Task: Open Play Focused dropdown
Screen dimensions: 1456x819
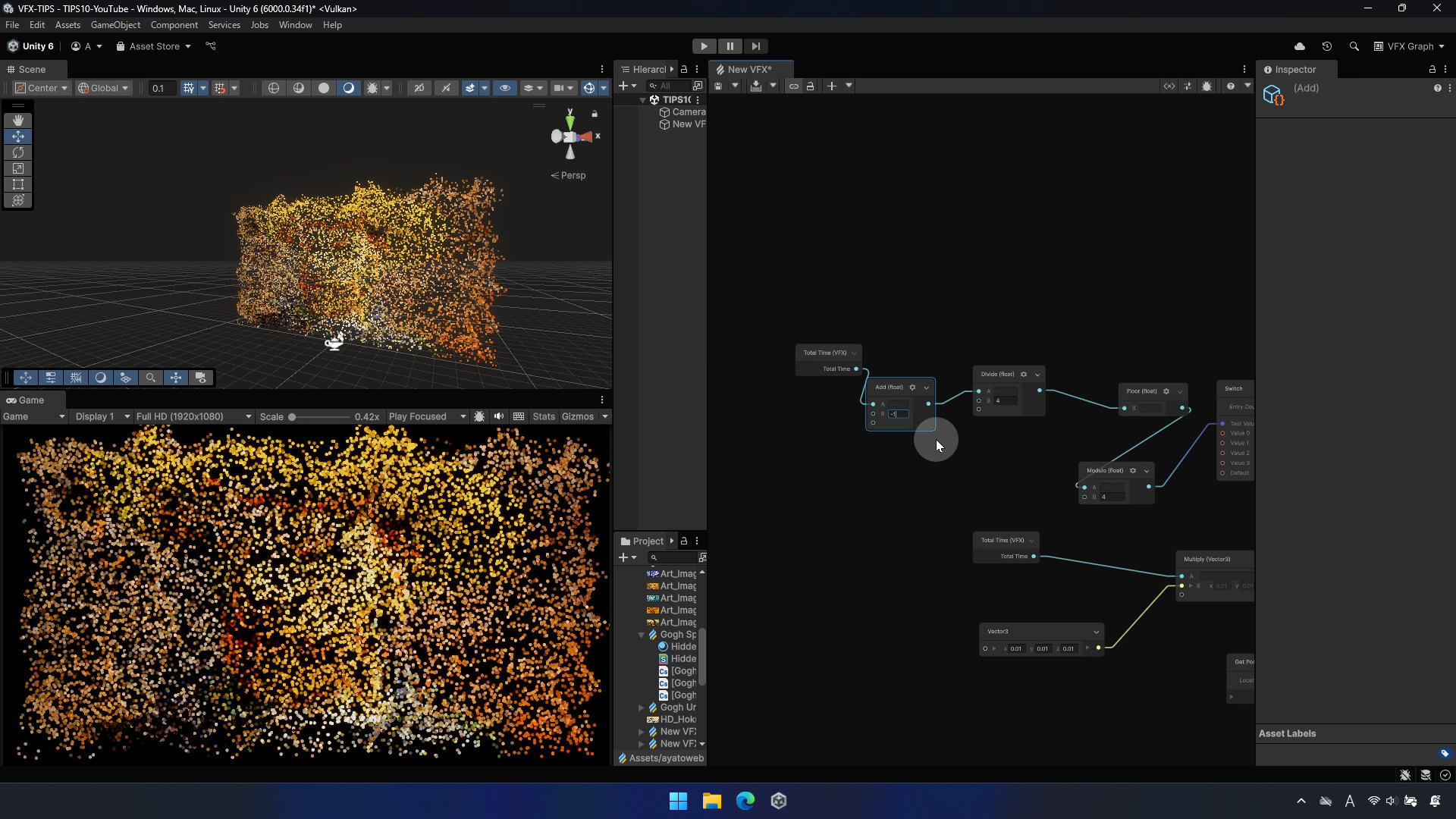Action: [427, 416]
